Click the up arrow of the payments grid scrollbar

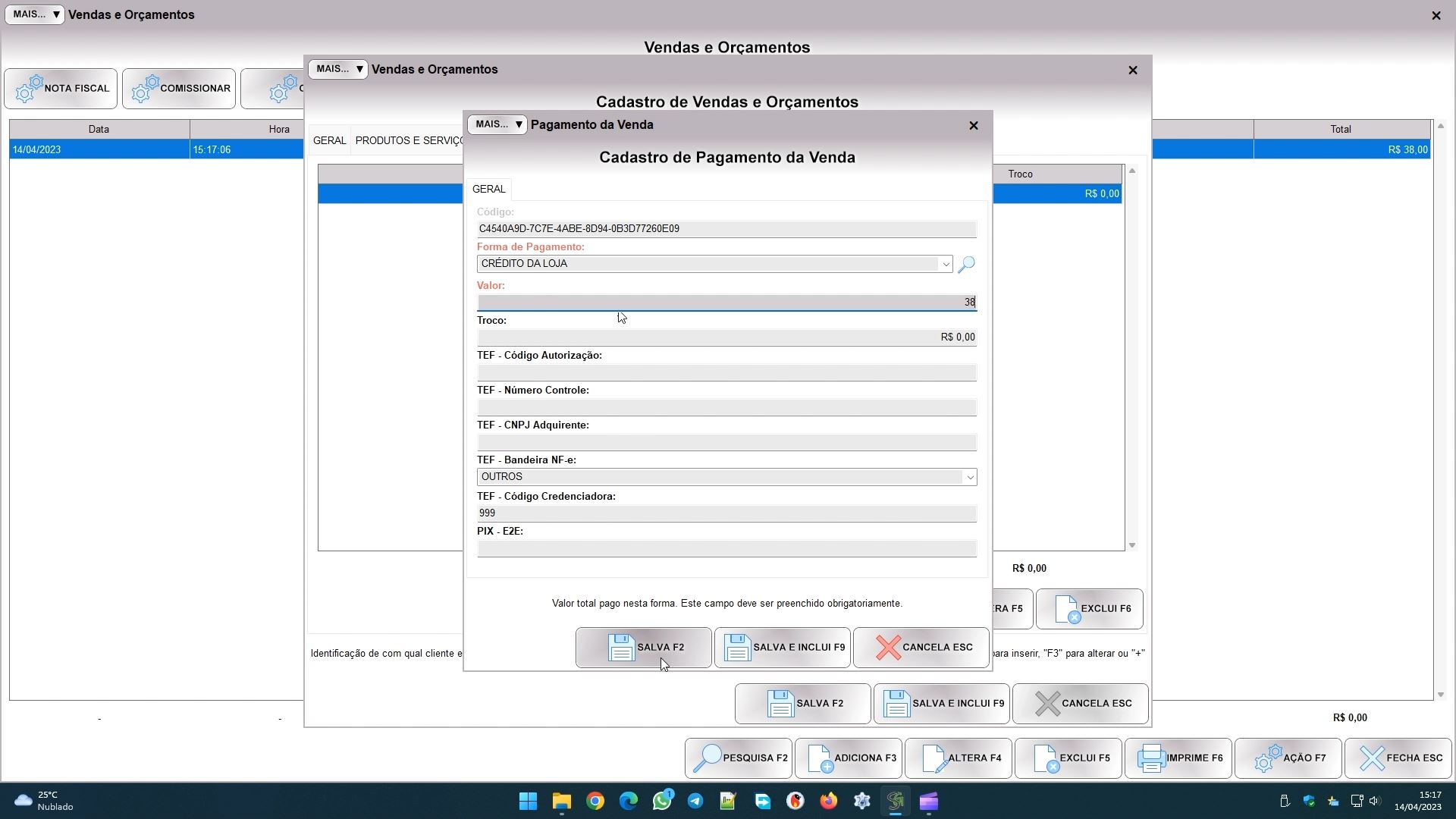tap(1132, 171)
